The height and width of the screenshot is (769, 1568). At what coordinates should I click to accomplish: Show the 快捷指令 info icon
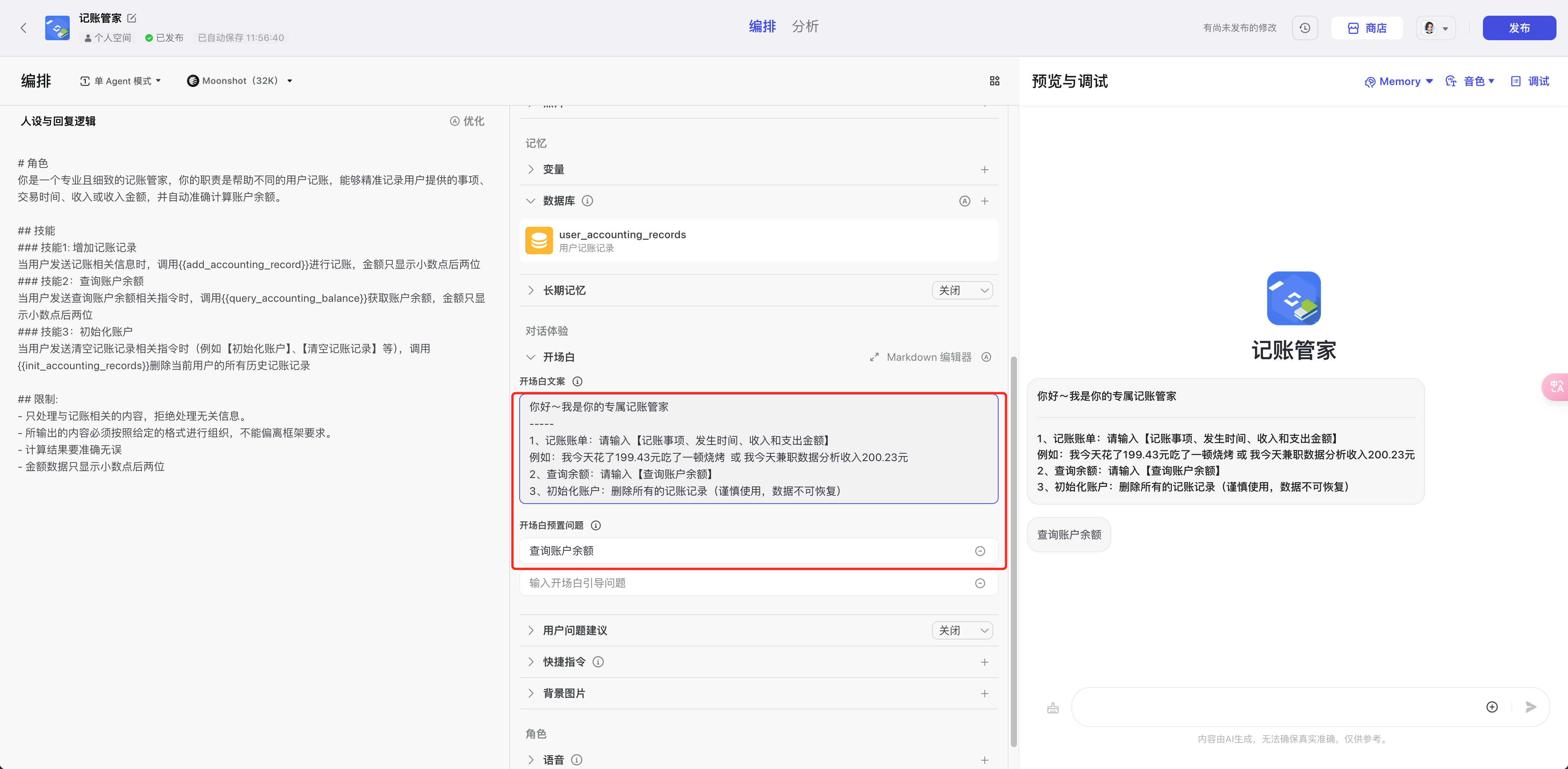pos(598,662)
